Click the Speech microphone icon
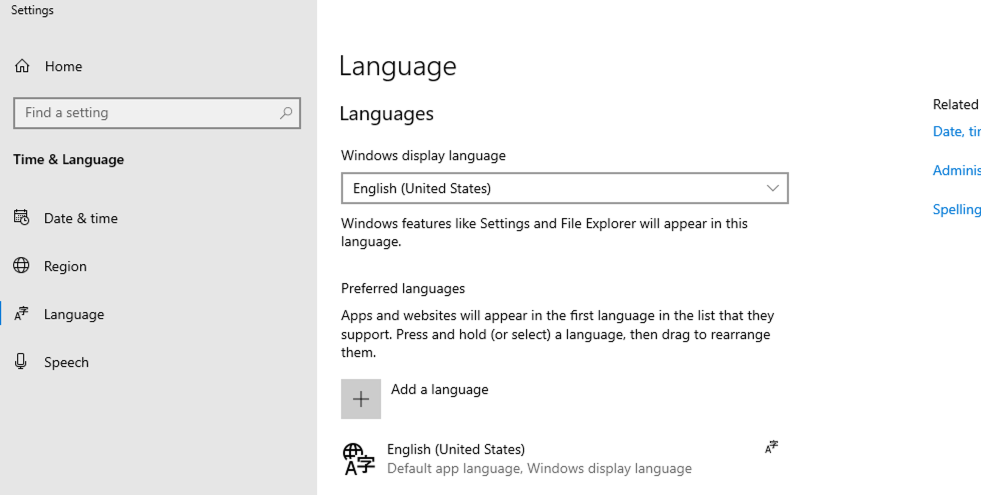981x495 pixels. point(22,362)
